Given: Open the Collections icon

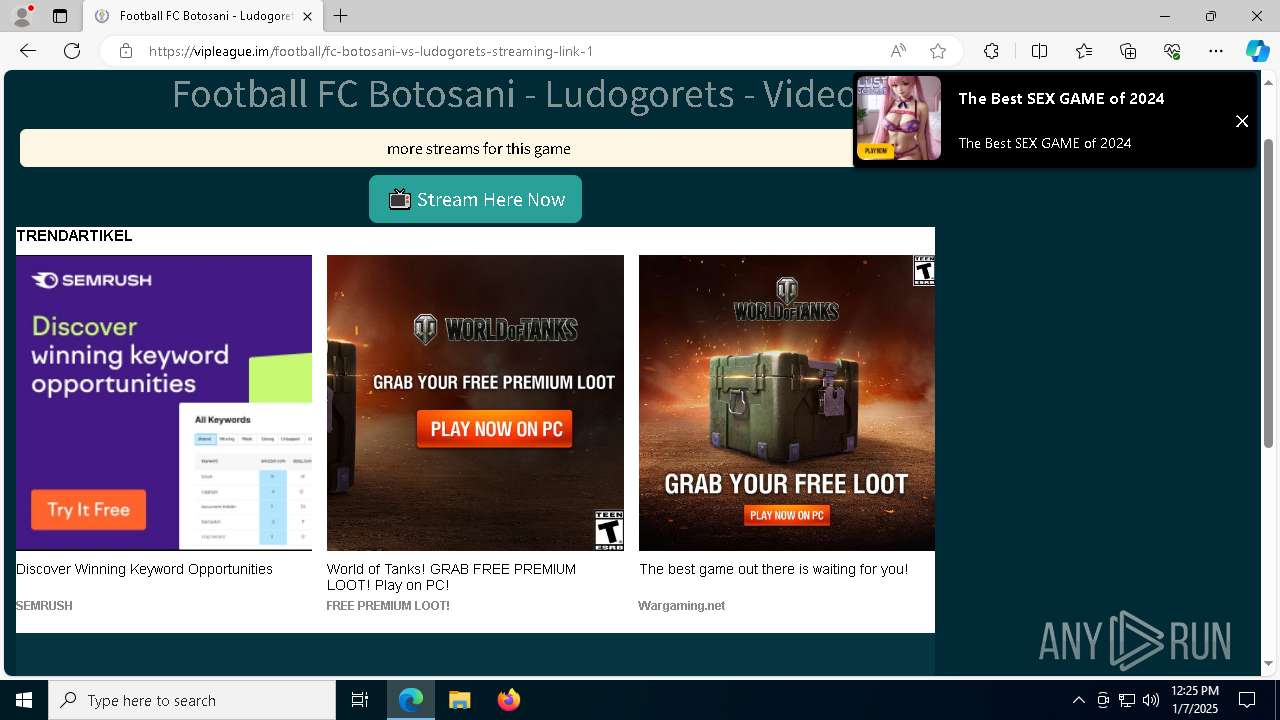Looking at the screenshot, I should coord(1128,51).
